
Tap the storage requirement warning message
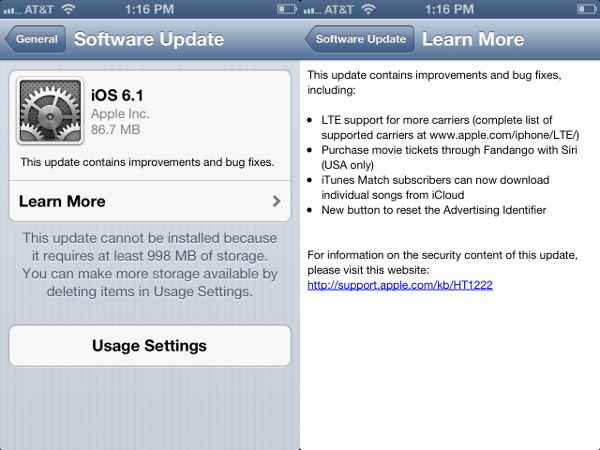tap(150, 265)
